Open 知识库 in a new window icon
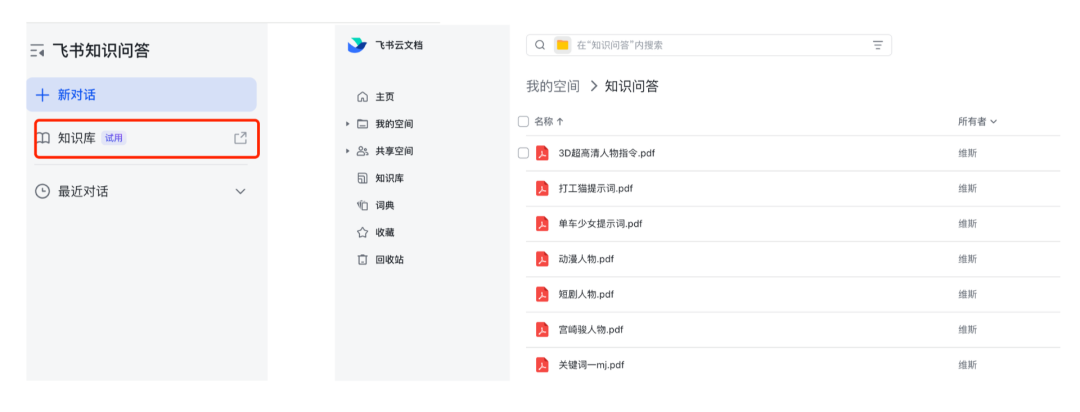 coord(240,138)
